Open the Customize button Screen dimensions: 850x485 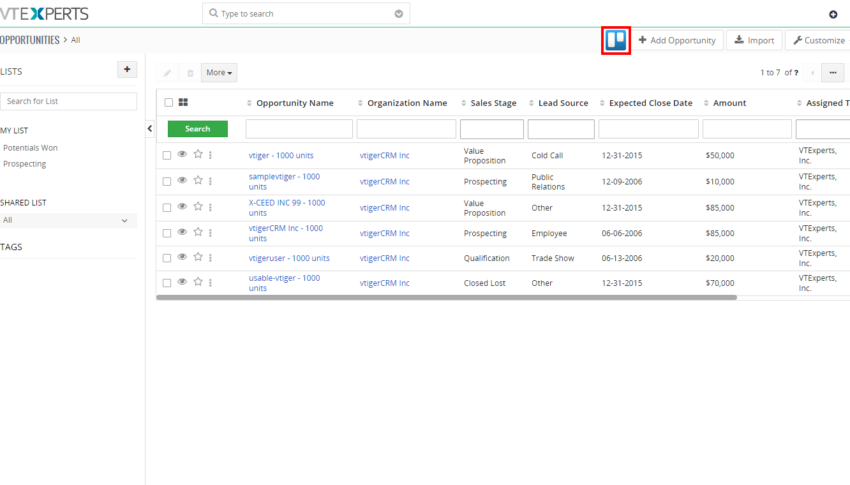pos(818,40)
